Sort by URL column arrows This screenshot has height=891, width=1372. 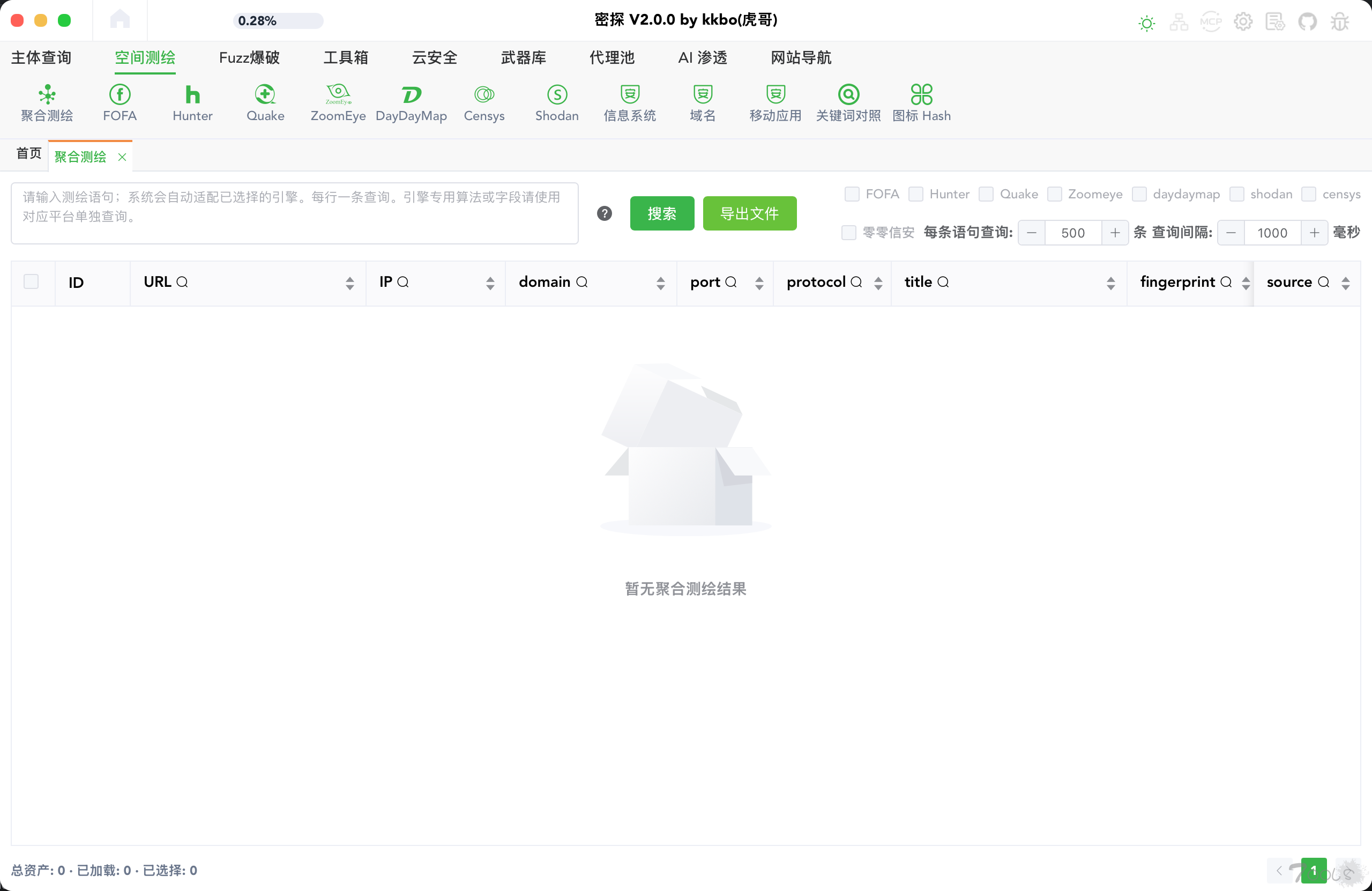[x=350, y=283]
